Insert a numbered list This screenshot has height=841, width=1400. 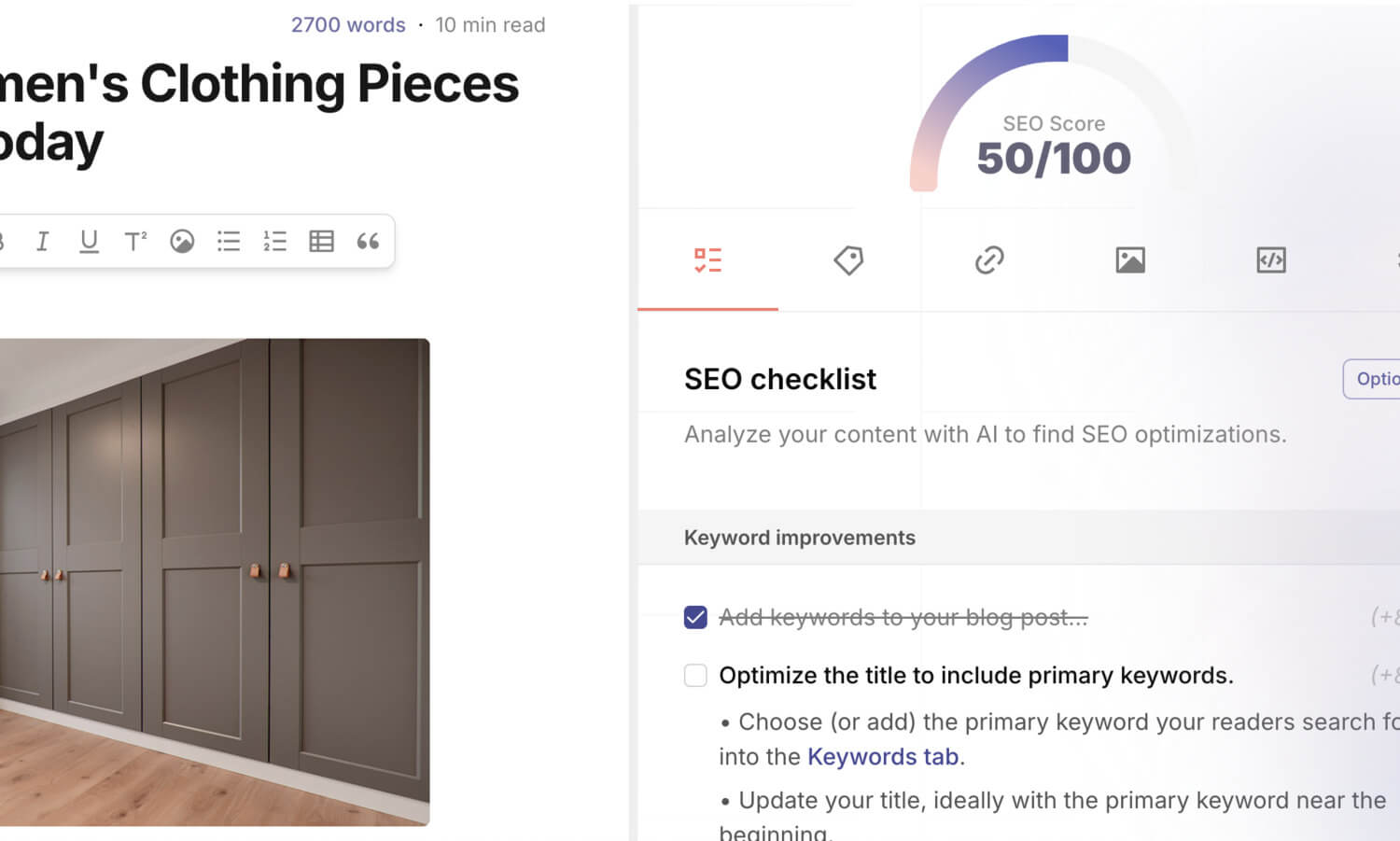tap(275, 242)
